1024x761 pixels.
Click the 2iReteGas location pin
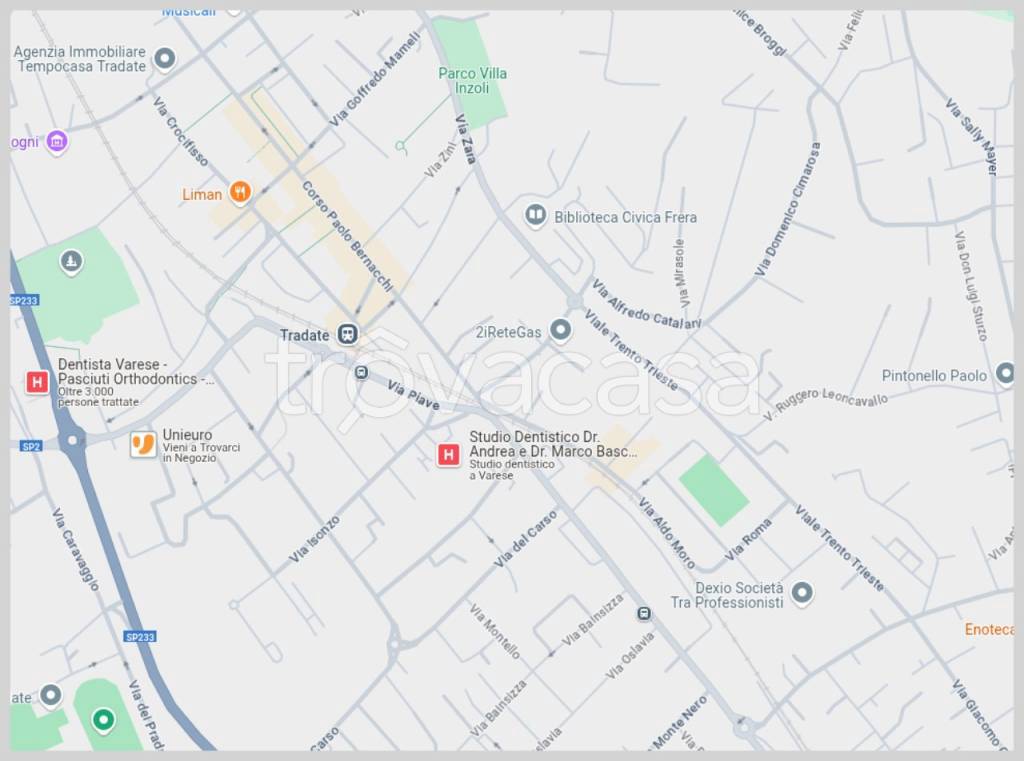tap(560, 330)
